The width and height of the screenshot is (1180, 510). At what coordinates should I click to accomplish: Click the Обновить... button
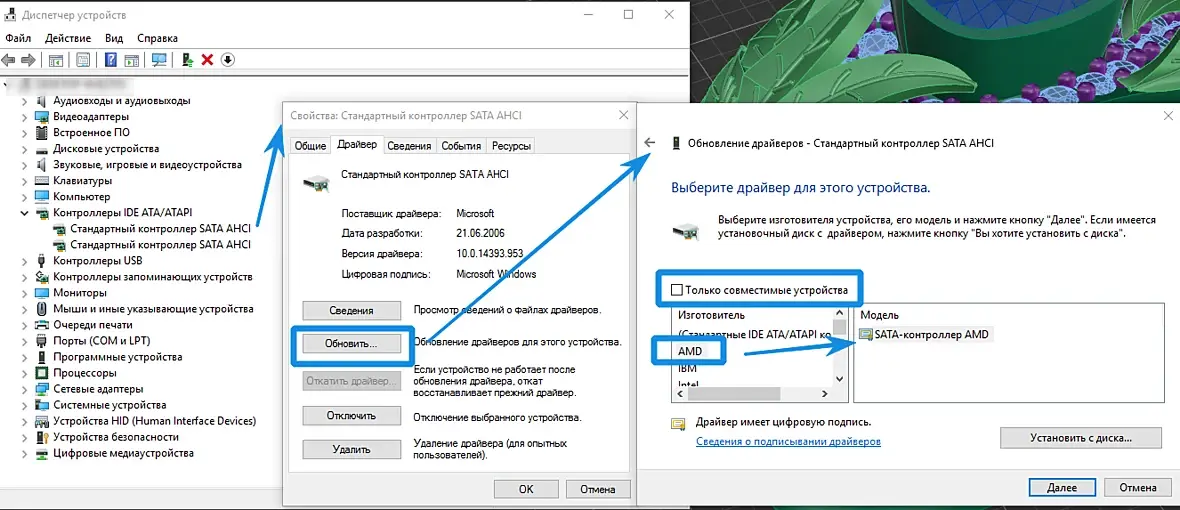tap(351, 343)
